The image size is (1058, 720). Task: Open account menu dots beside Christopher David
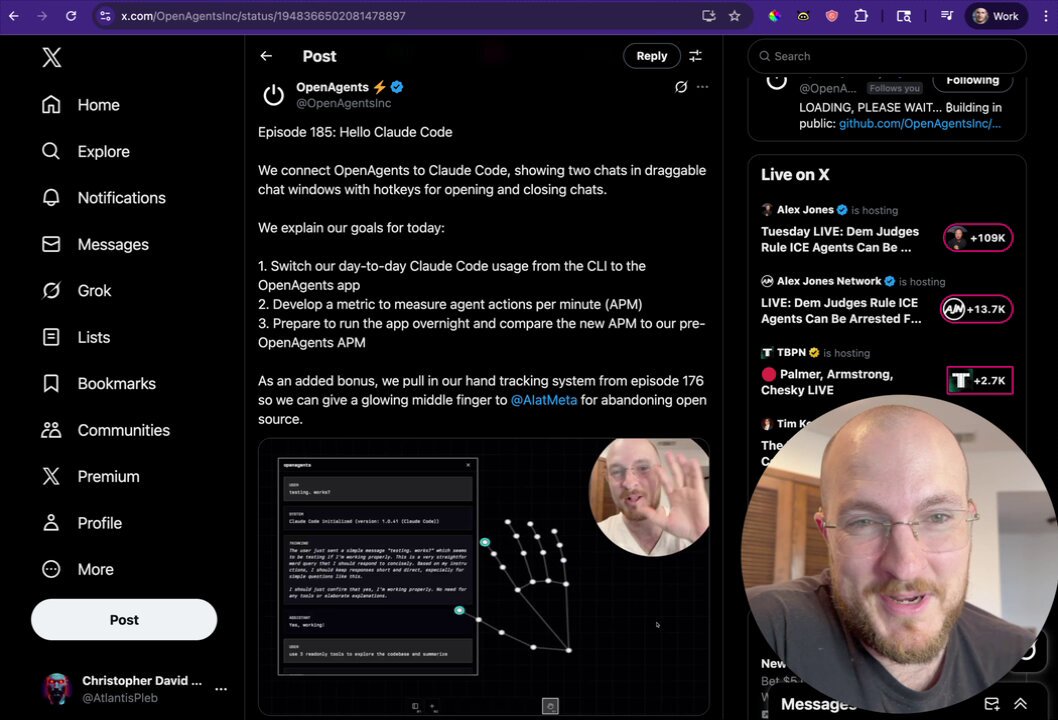tap(221, 689)
